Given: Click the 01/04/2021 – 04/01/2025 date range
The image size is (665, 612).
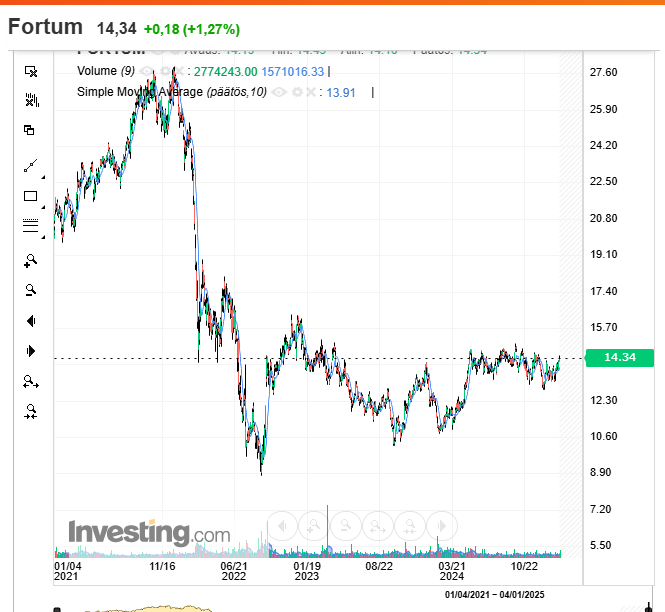Looking at the screenshot, I should tap(495, 595).
